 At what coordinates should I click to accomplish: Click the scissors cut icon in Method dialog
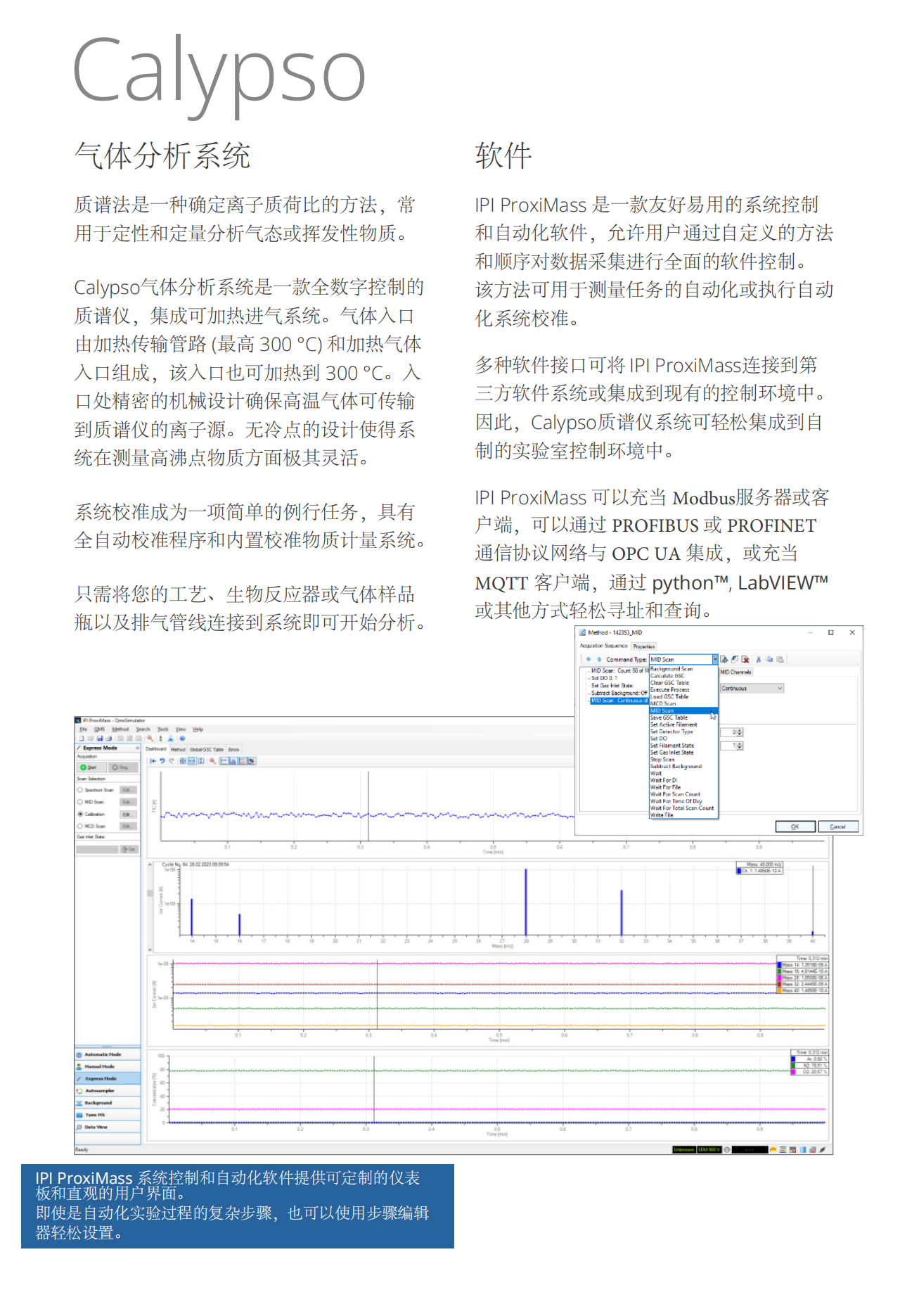coord(759,659)
